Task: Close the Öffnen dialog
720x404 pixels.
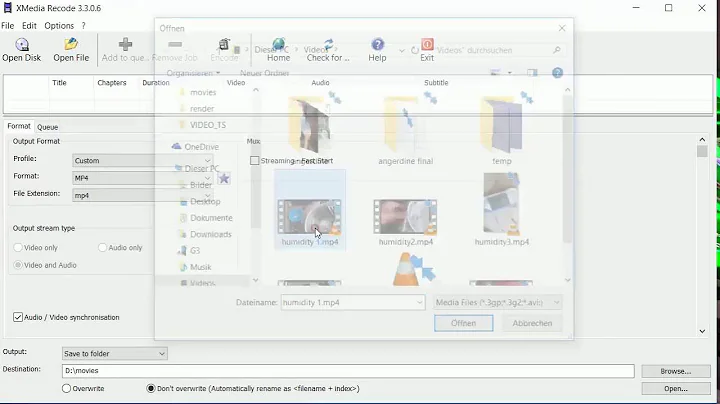Action: (x=562, y=28)
